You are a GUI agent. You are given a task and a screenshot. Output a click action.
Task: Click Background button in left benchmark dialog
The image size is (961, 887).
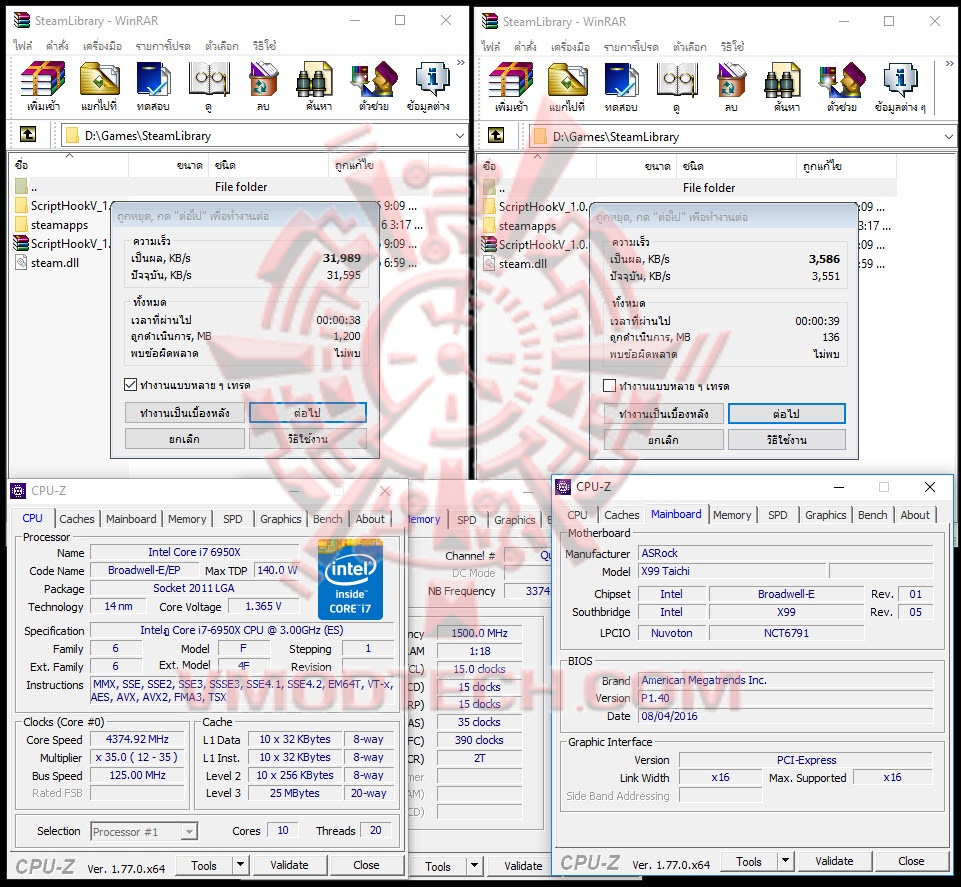184,413
